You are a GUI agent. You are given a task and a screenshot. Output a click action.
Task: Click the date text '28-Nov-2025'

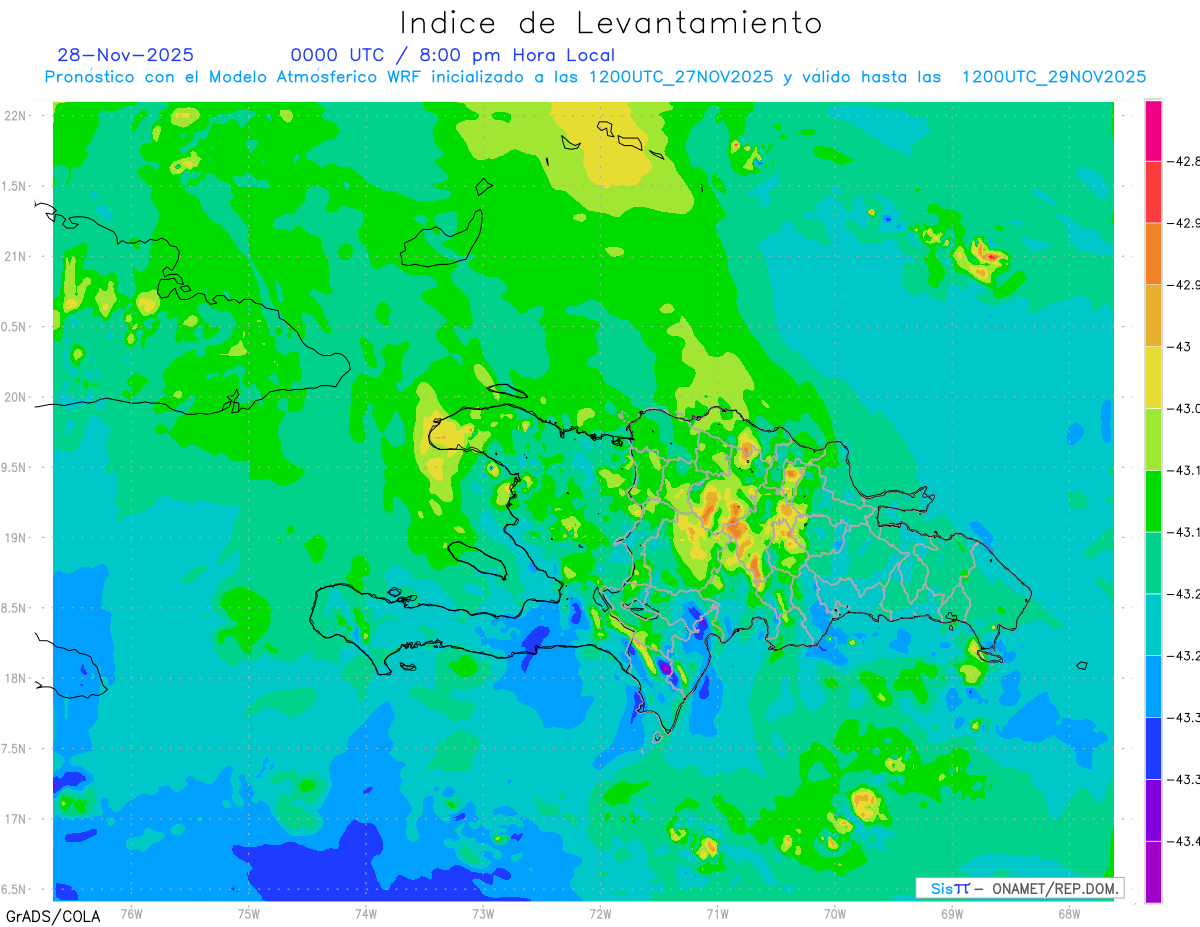pos(126,55)
